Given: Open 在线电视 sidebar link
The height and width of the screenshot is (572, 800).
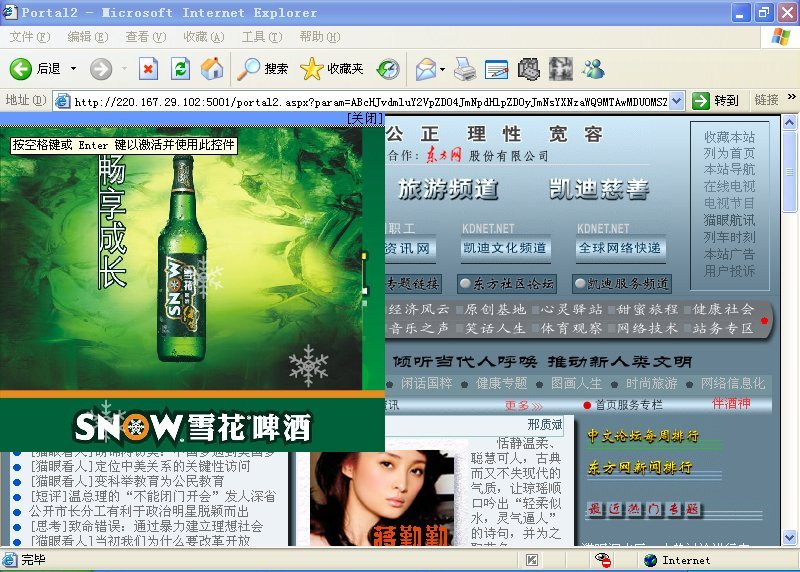Looking at the screenshot, I should 729,186.
